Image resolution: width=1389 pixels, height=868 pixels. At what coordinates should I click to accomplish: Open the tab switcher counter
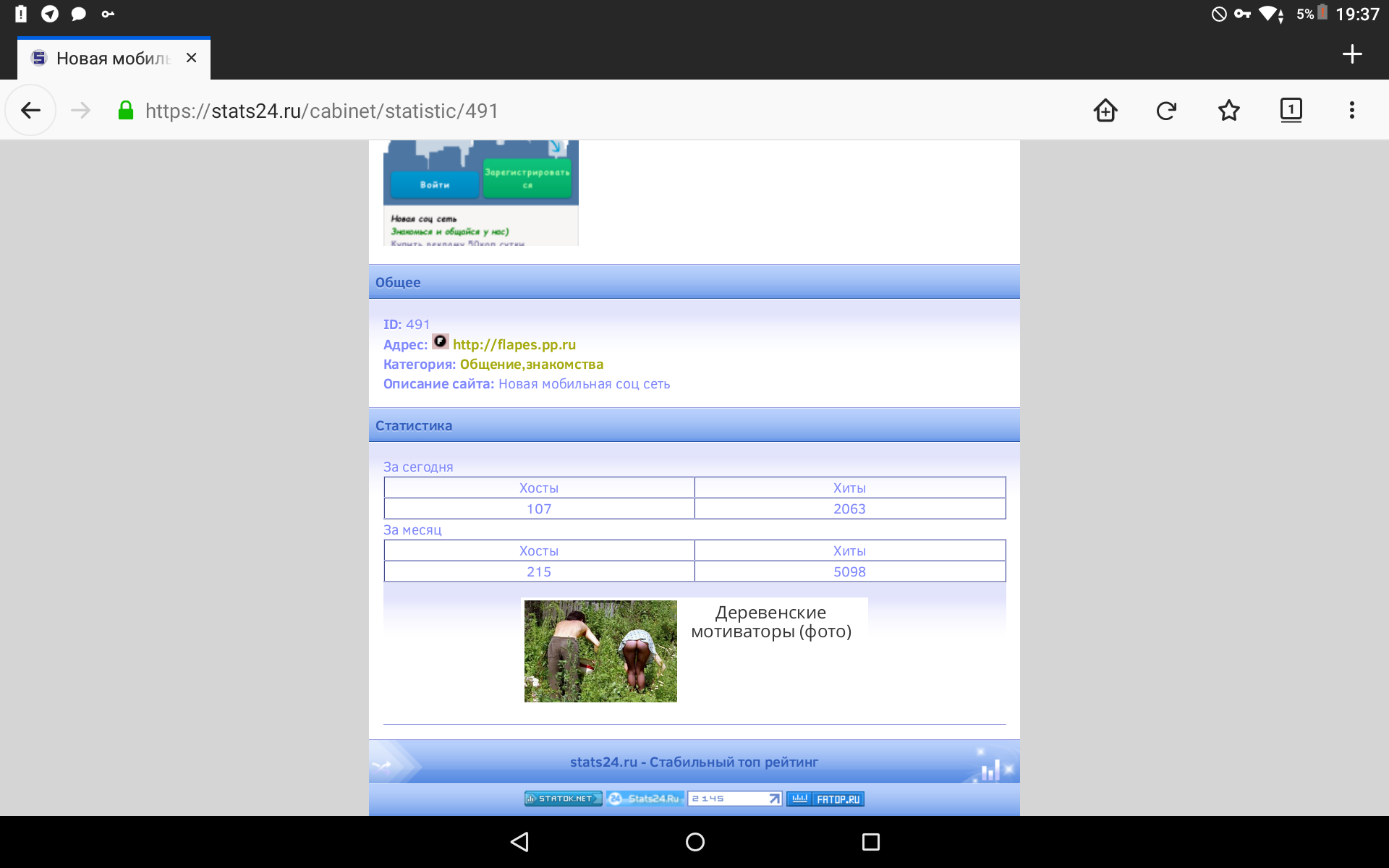click(x=1291, y=110)
